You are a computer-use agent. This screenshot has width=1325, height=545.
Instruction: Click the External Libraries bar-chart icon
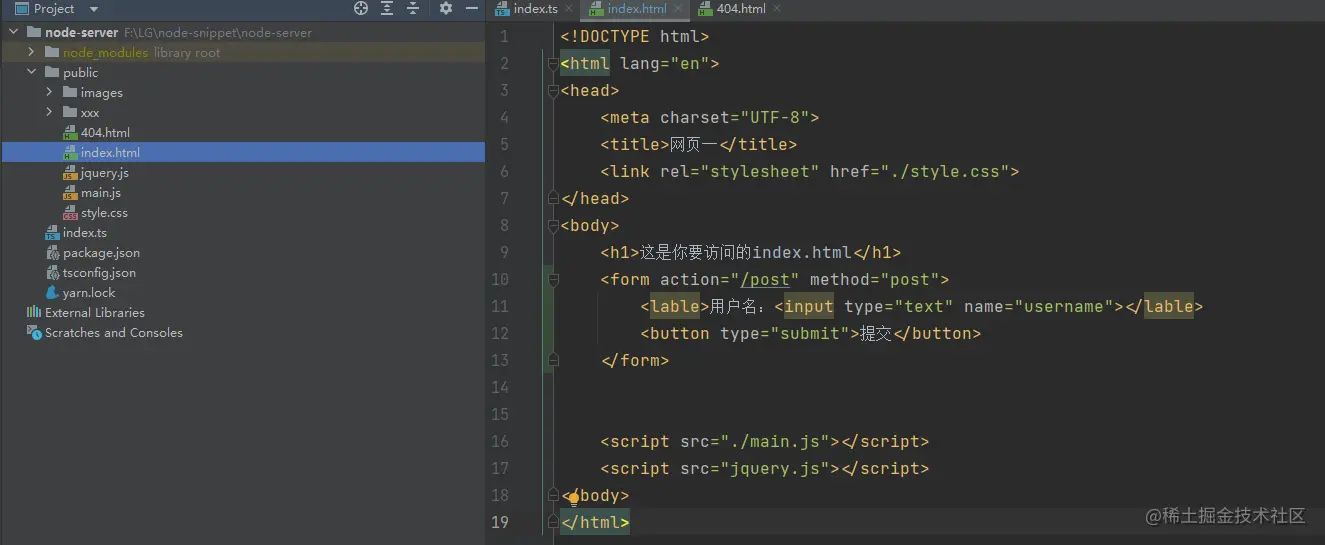(34, 312)
